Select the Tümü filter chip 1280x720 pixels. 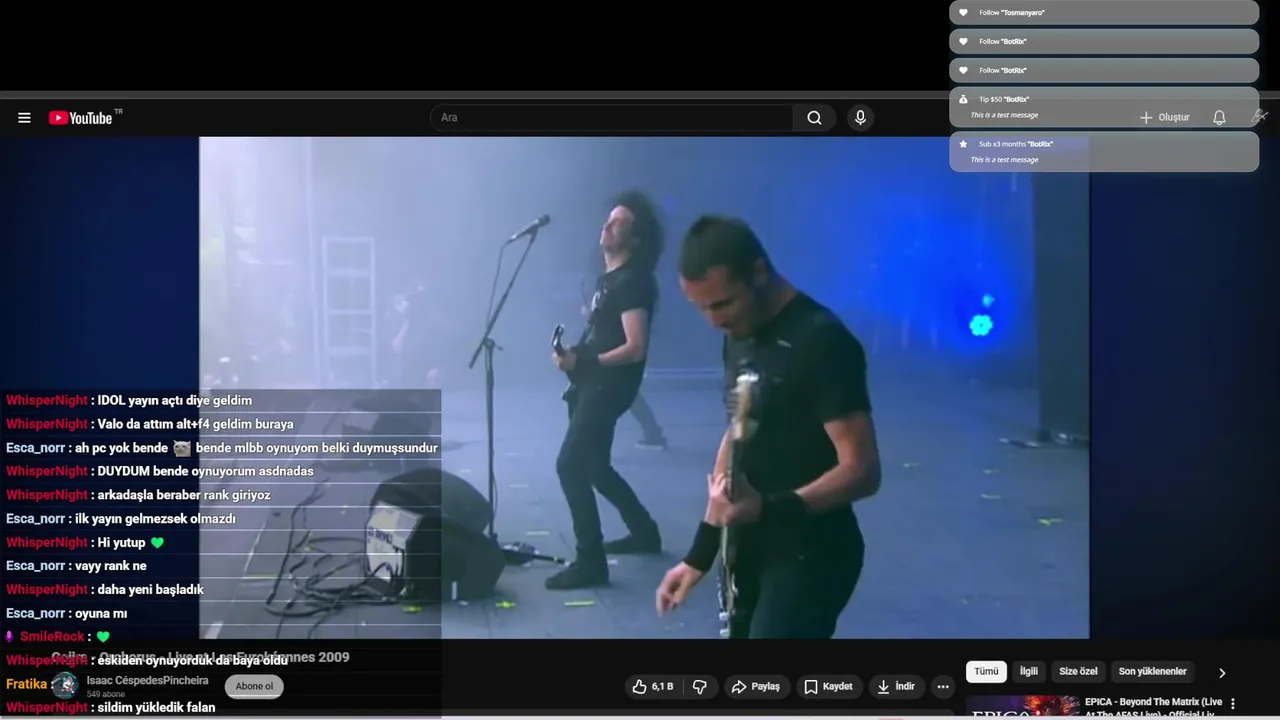tap(986, 672)
